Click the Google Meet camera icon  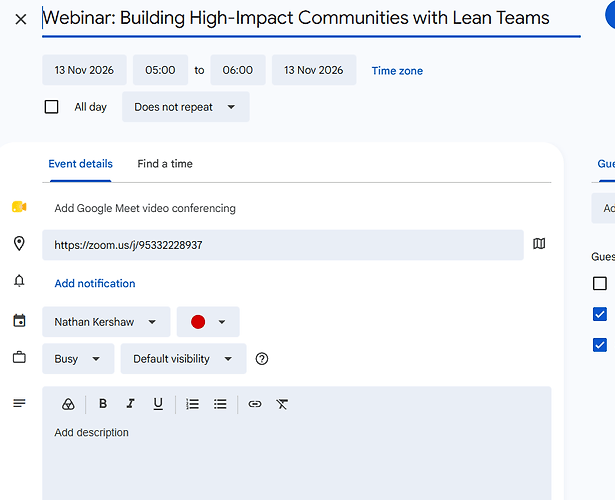pos(19,207)
